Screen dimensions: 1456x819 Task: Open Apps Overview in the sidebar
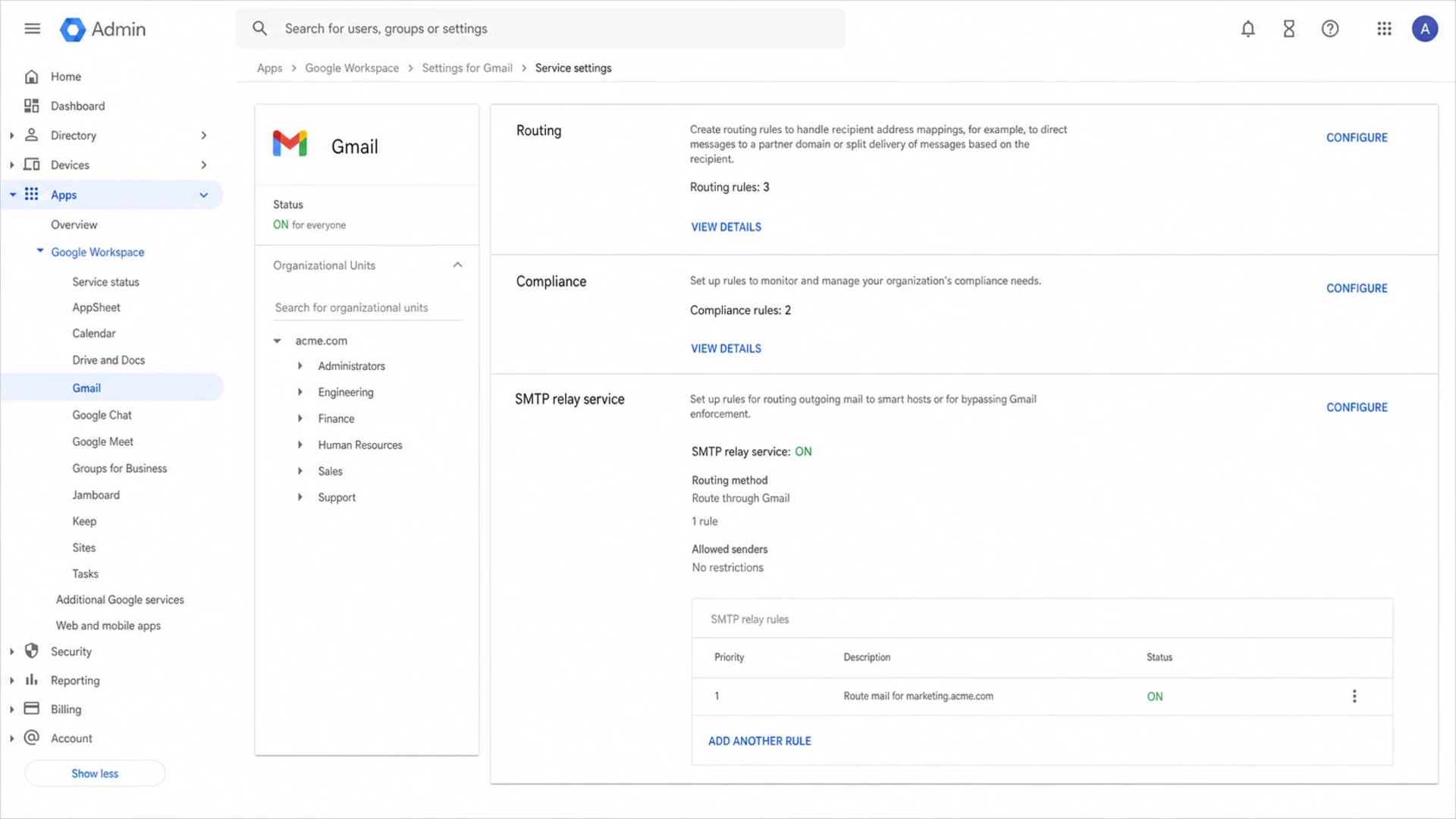coord(74,224)
